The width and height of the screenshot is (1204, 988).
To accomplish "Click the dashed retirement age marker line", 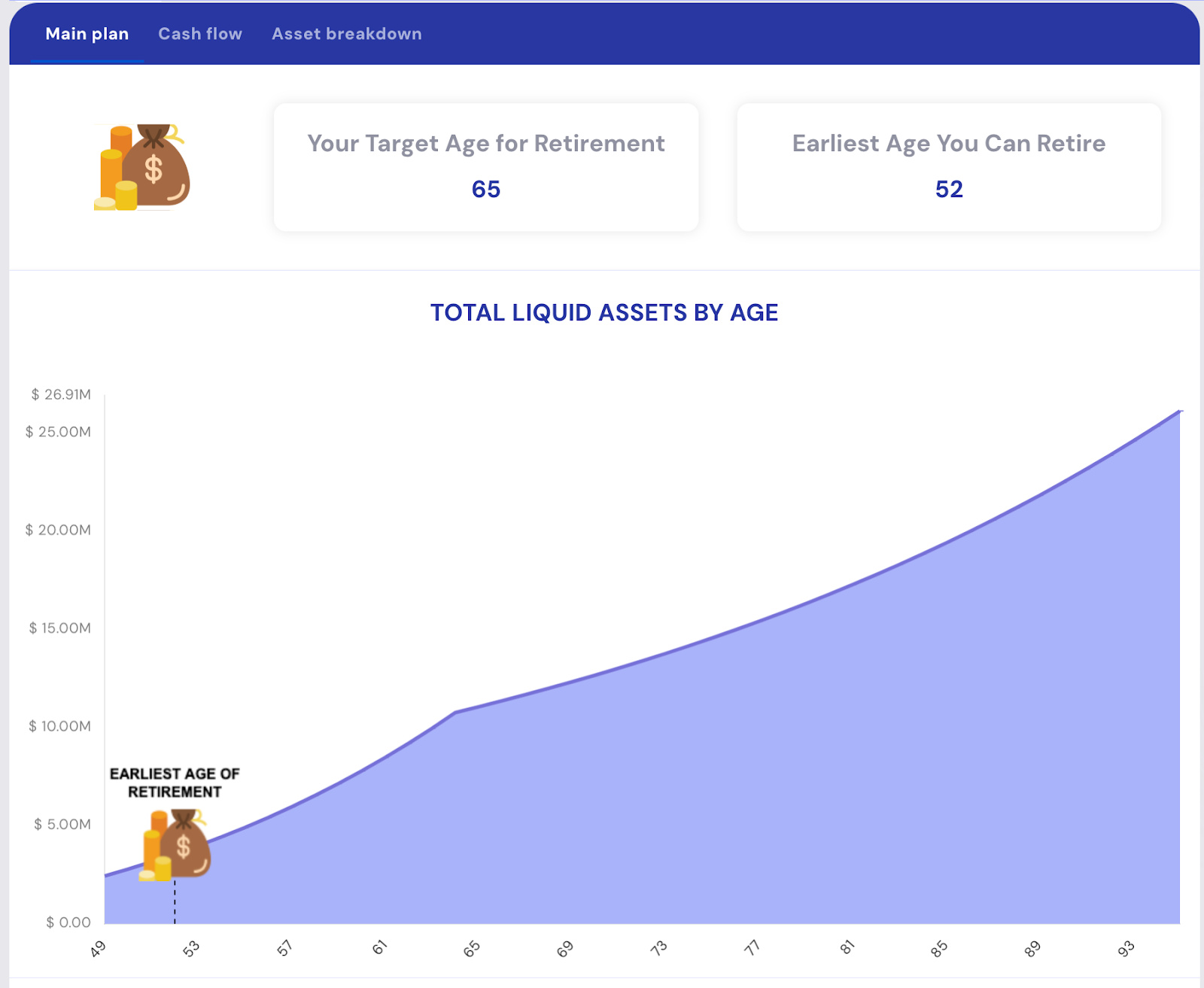I will click(x=175, y=901).
